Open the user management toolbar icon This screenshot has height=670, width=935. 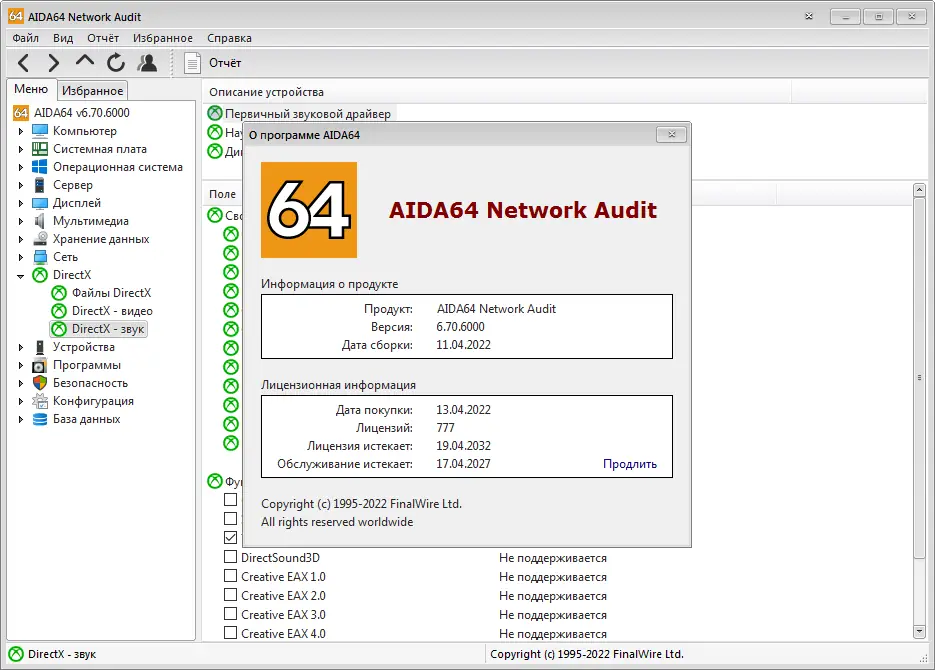click(x=147, y=63)
